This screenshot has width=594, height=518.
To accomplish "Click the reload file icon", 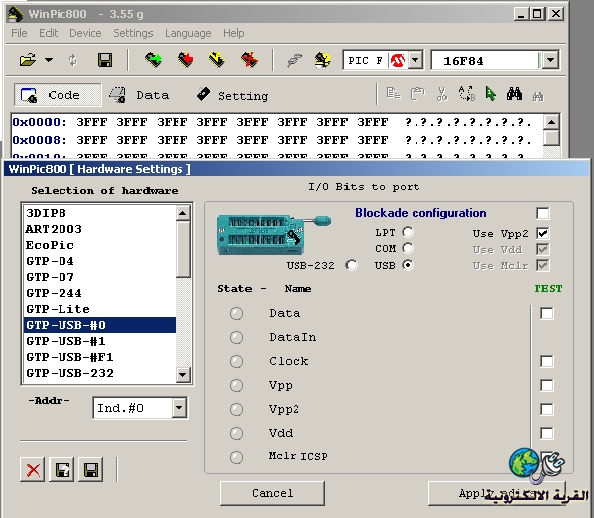I will (73, 60).
